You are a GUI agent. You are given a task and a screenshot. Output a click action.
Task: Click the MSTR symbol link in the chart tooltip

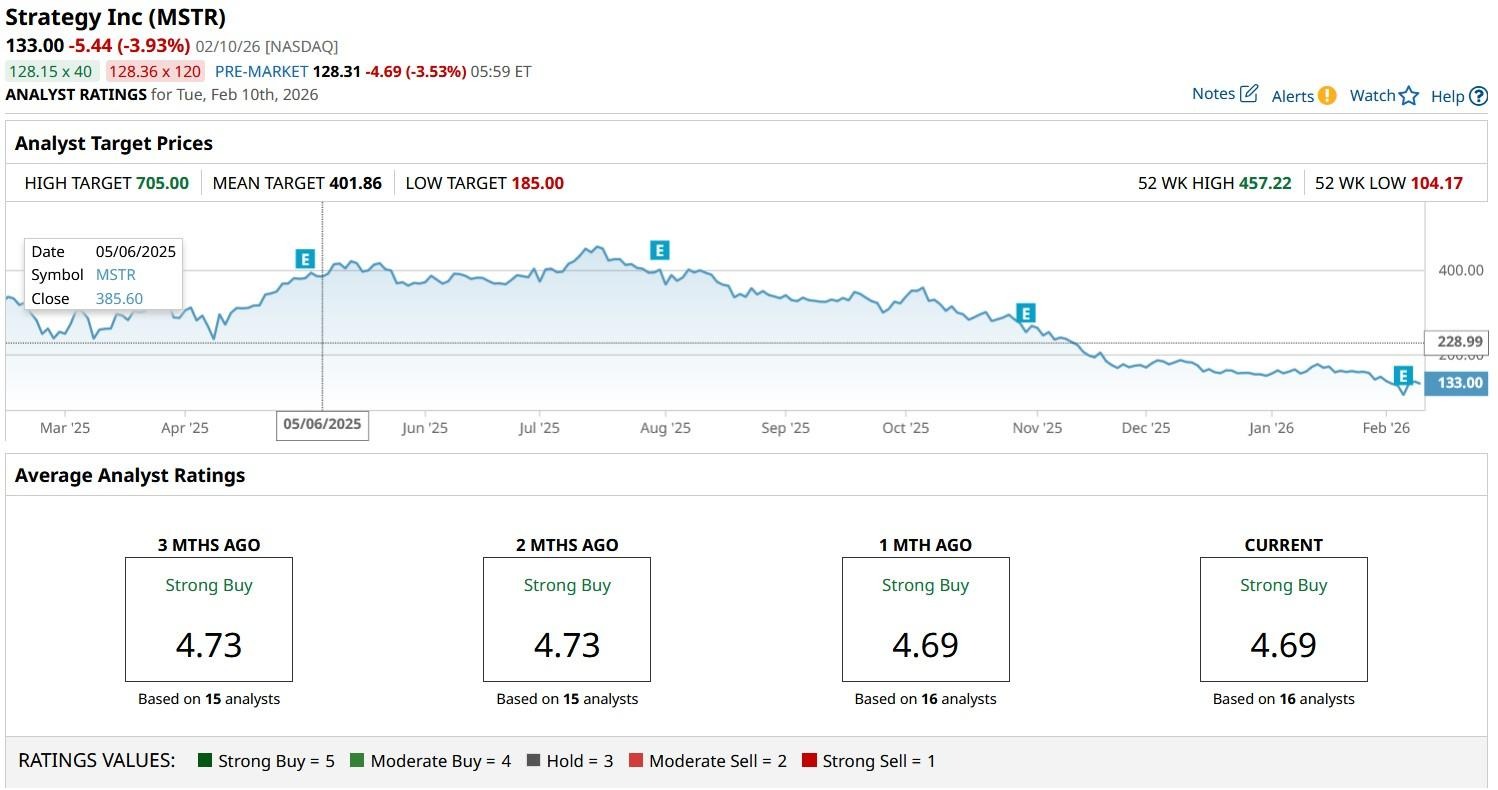[115, 275]
